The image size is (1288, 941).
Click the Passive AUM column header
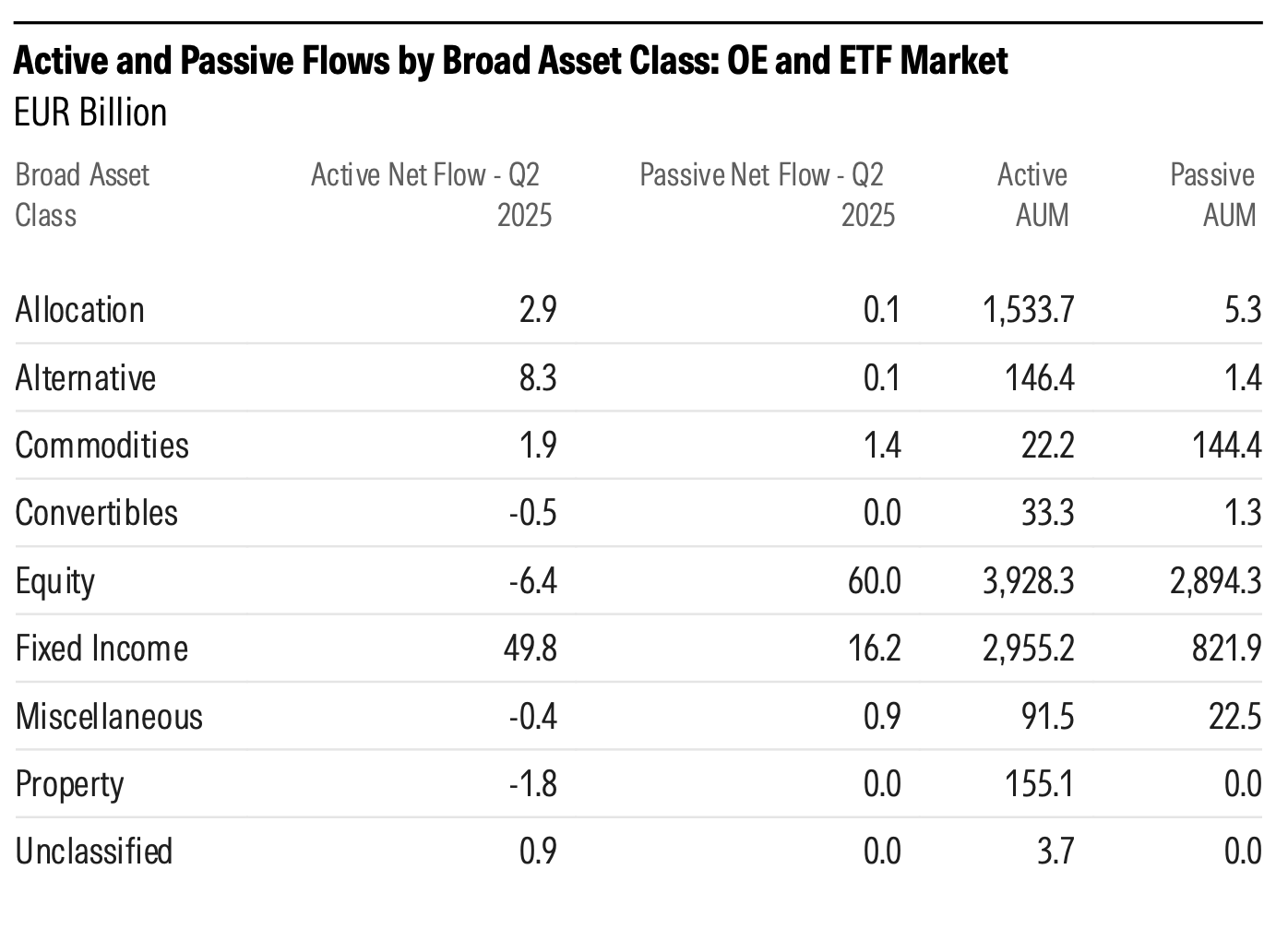pyautogui.click(x=1213, y=195)
